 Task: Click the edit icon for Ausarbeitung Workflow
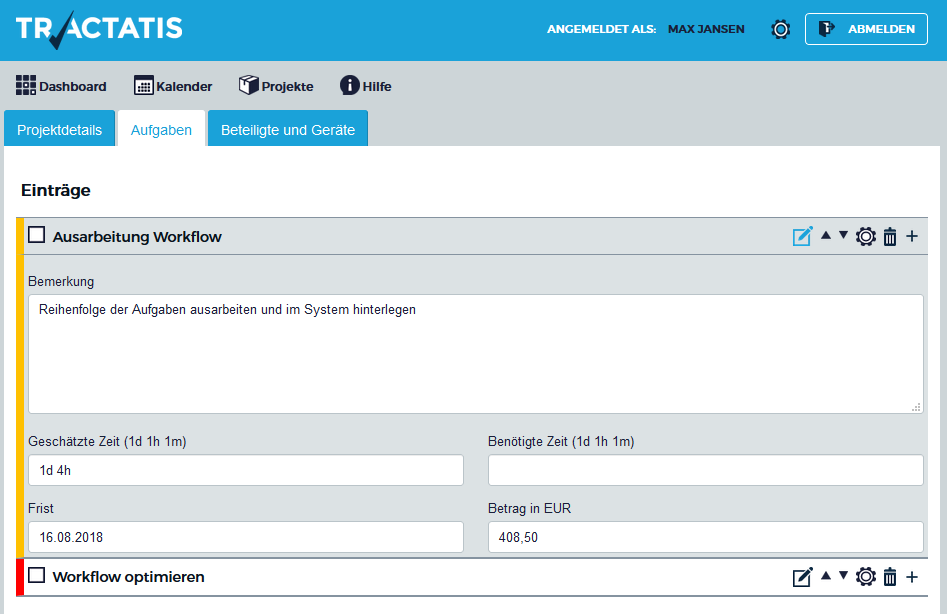click(x=803, y=236)
